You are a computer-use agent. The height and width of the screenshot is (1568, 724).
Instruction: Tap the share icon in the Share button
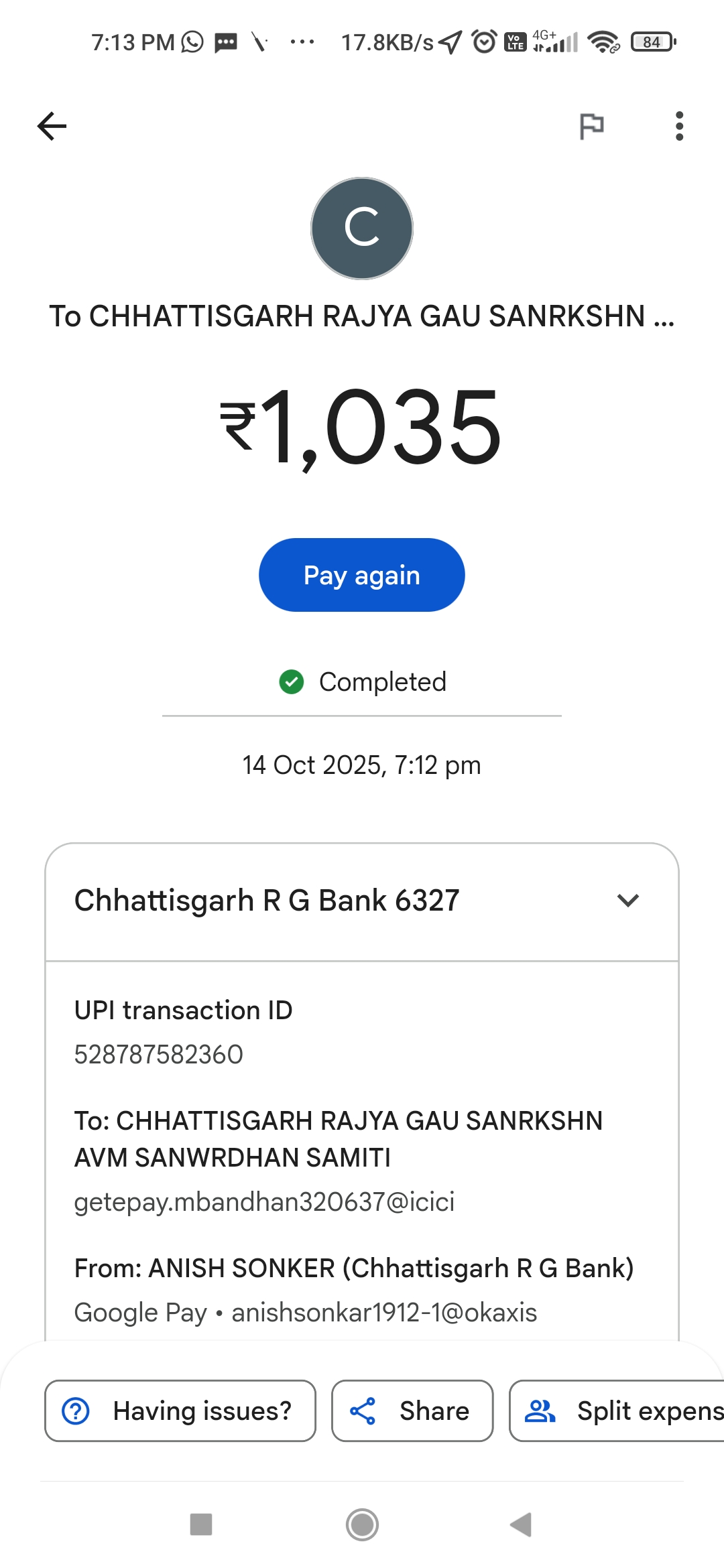tap(363, 1411)
